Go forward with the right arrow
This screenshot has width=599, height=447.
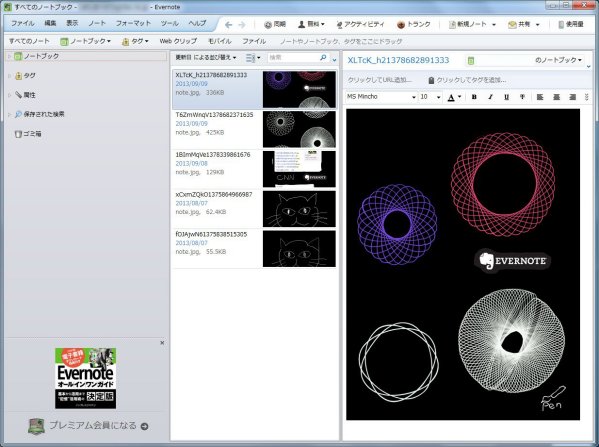pyautogui.click(x=242, y=25)
